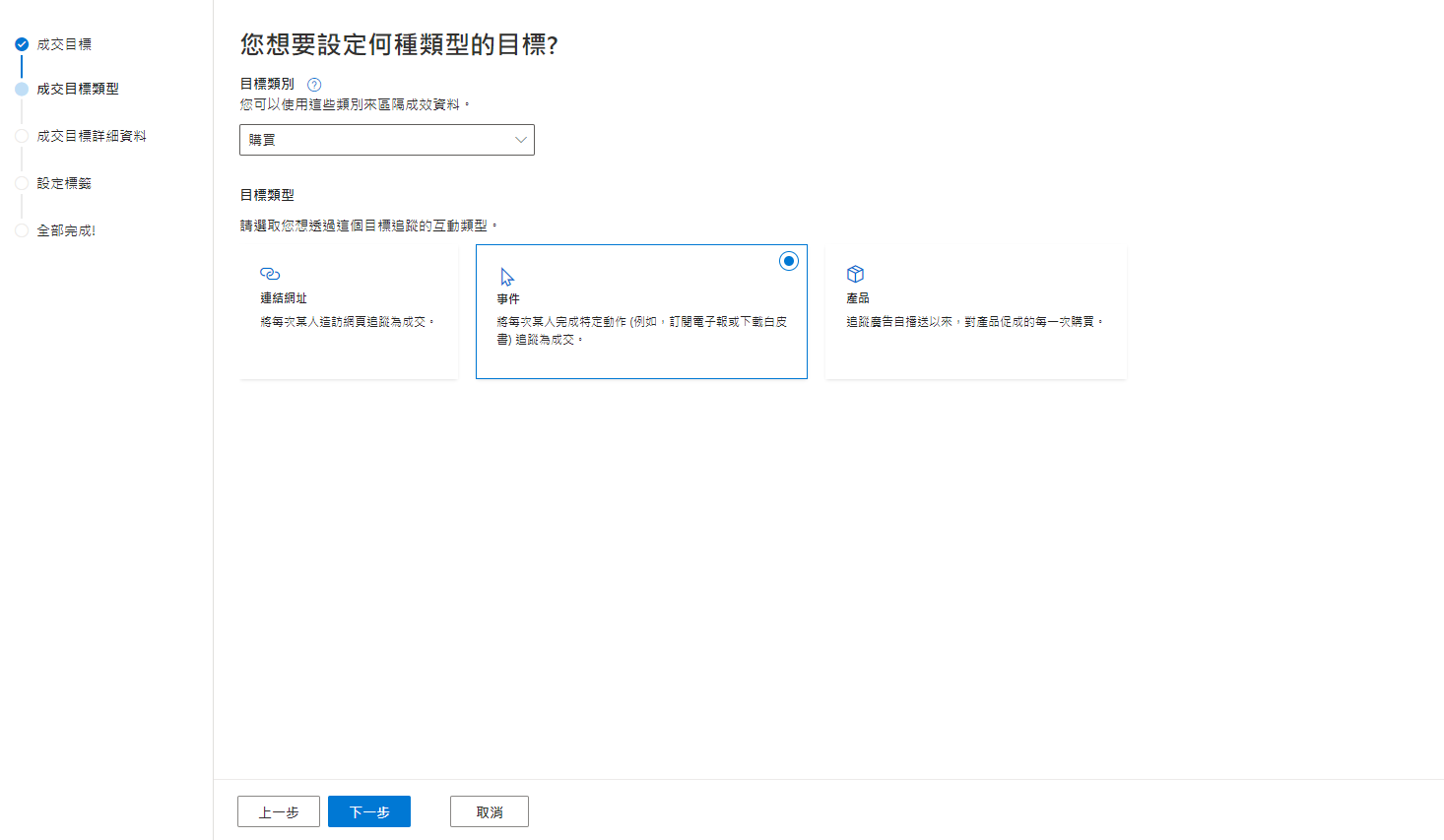Click the 產品 card description text
Viewport: 1444px width, 840px height.
pyautogui.click(x=975, y=322)
